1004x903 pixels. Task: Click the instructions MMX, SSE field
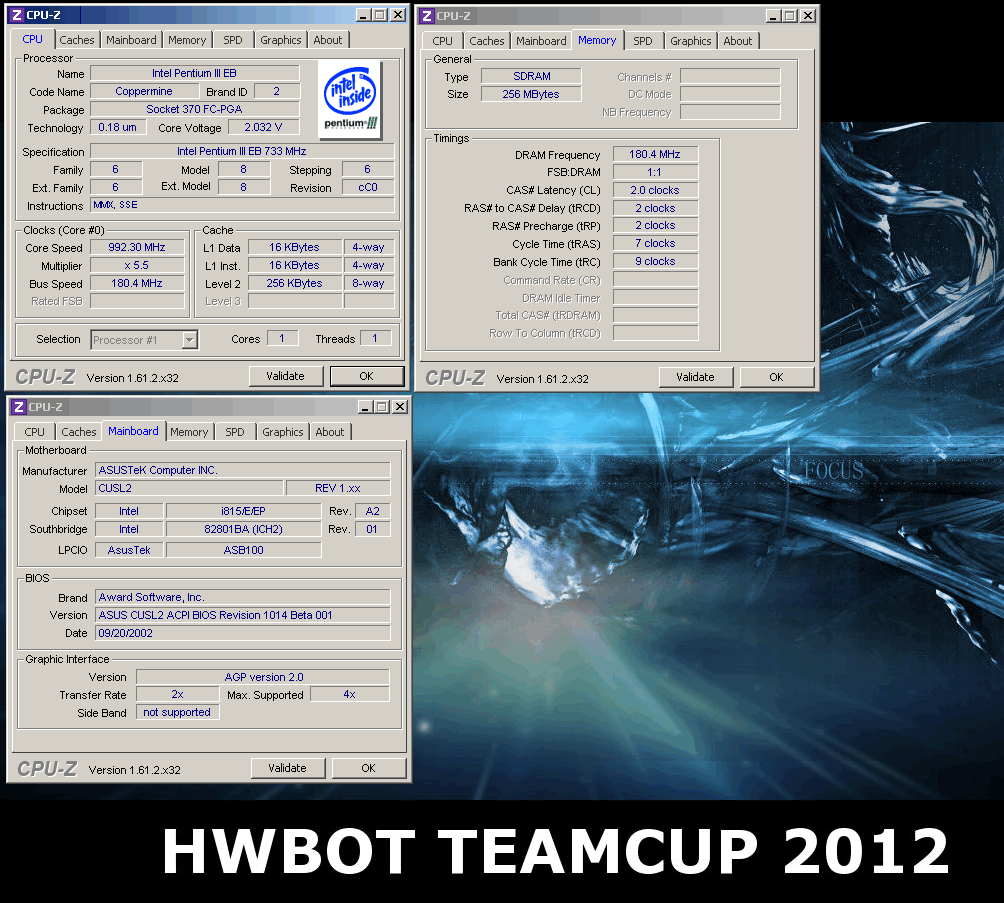[x=242, y=205]
